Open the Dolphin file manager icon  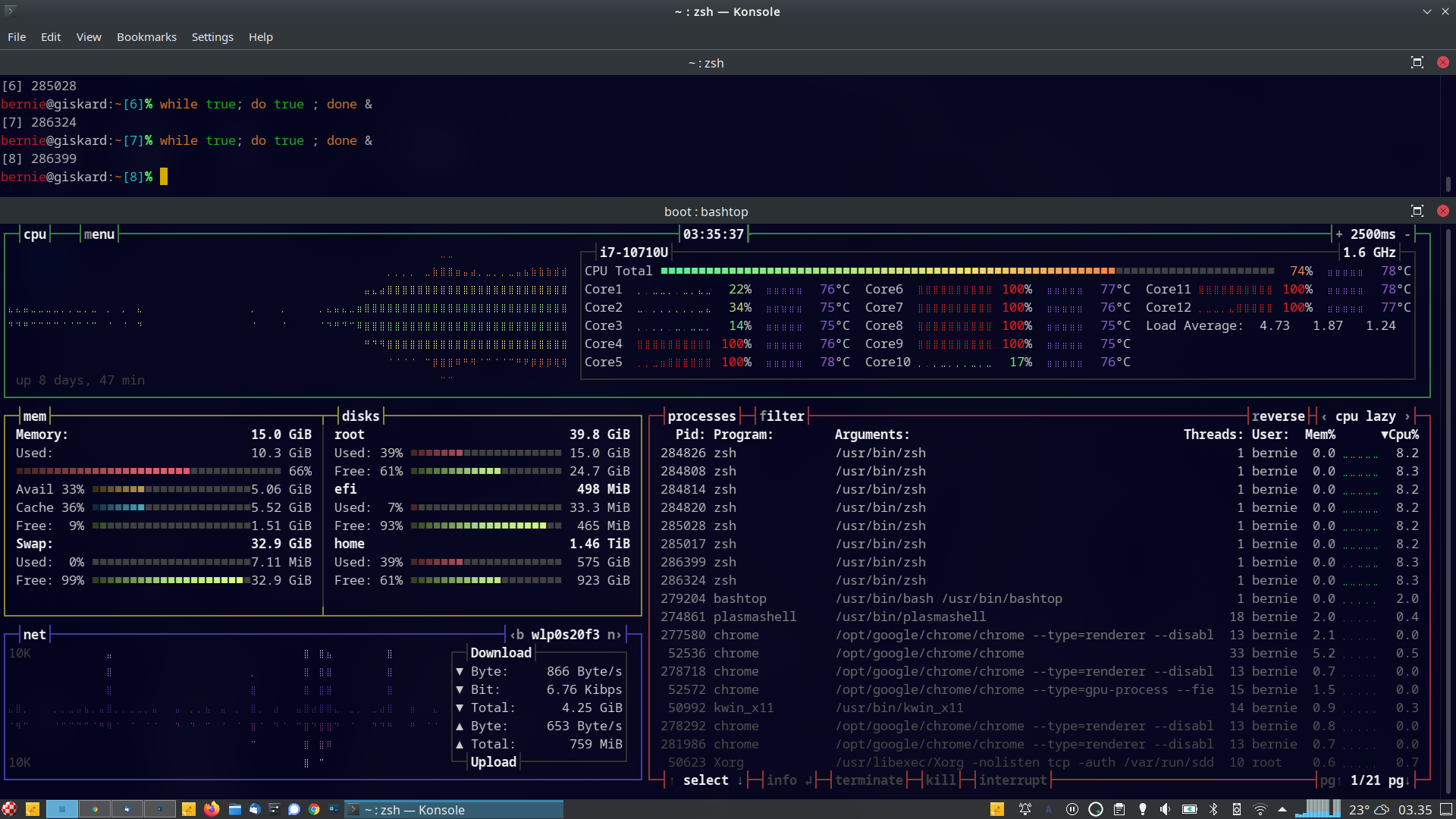pos(235,809)
